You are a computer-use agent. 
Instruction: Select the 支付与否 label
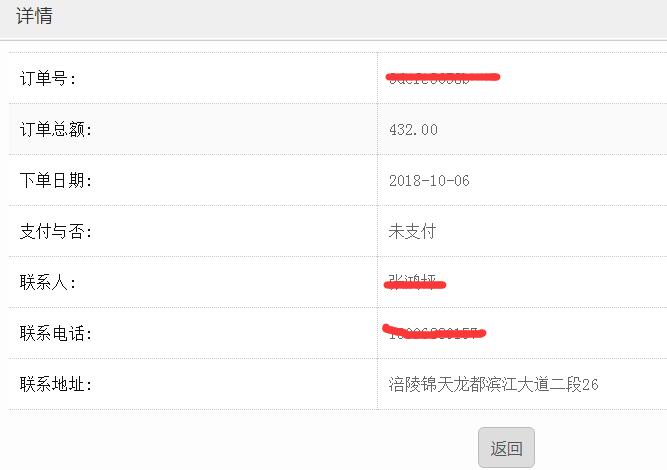55,231
